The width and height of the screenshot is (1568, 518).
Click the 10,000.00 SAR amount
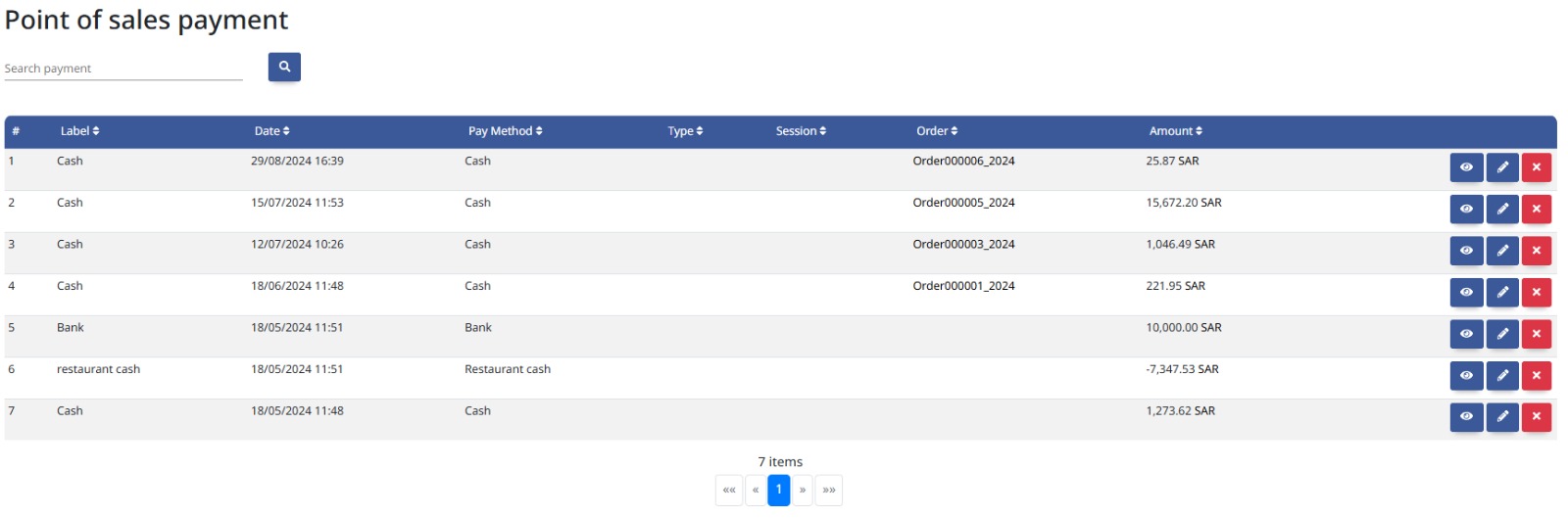[x=1184, y=327]
